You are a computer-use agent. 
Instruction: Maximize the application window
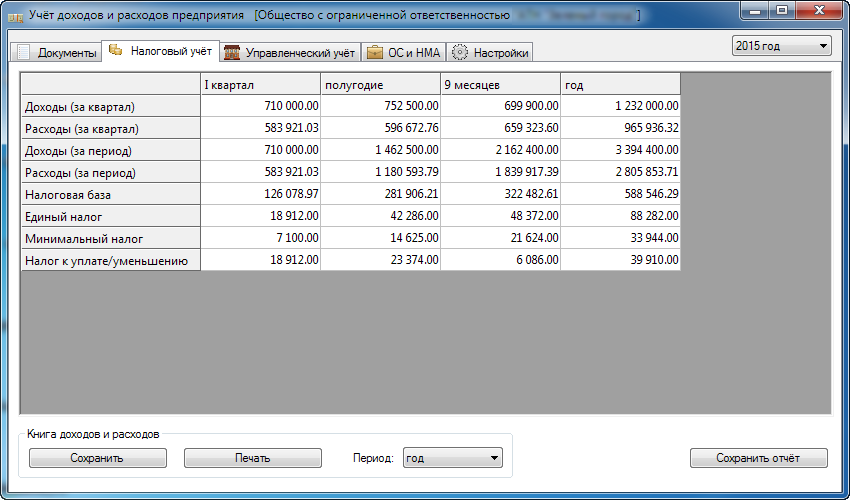[782, 10]
